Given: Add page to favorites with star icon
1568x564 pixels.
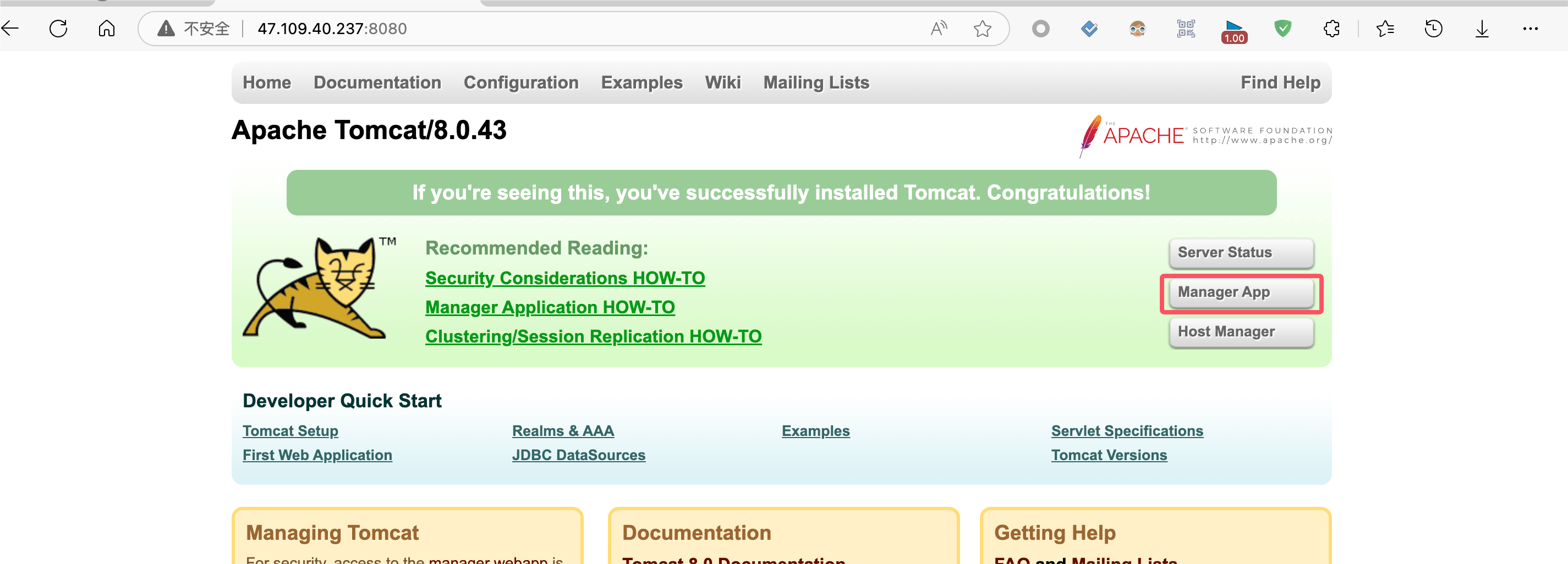Looking at the screenshot, I should [x=983, y=29].
